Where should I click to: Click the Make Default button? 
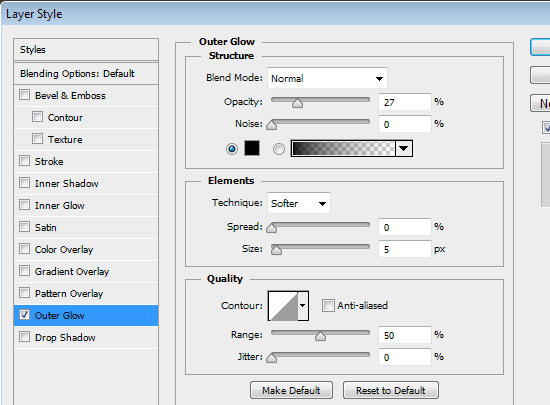[x=291, y=390]
